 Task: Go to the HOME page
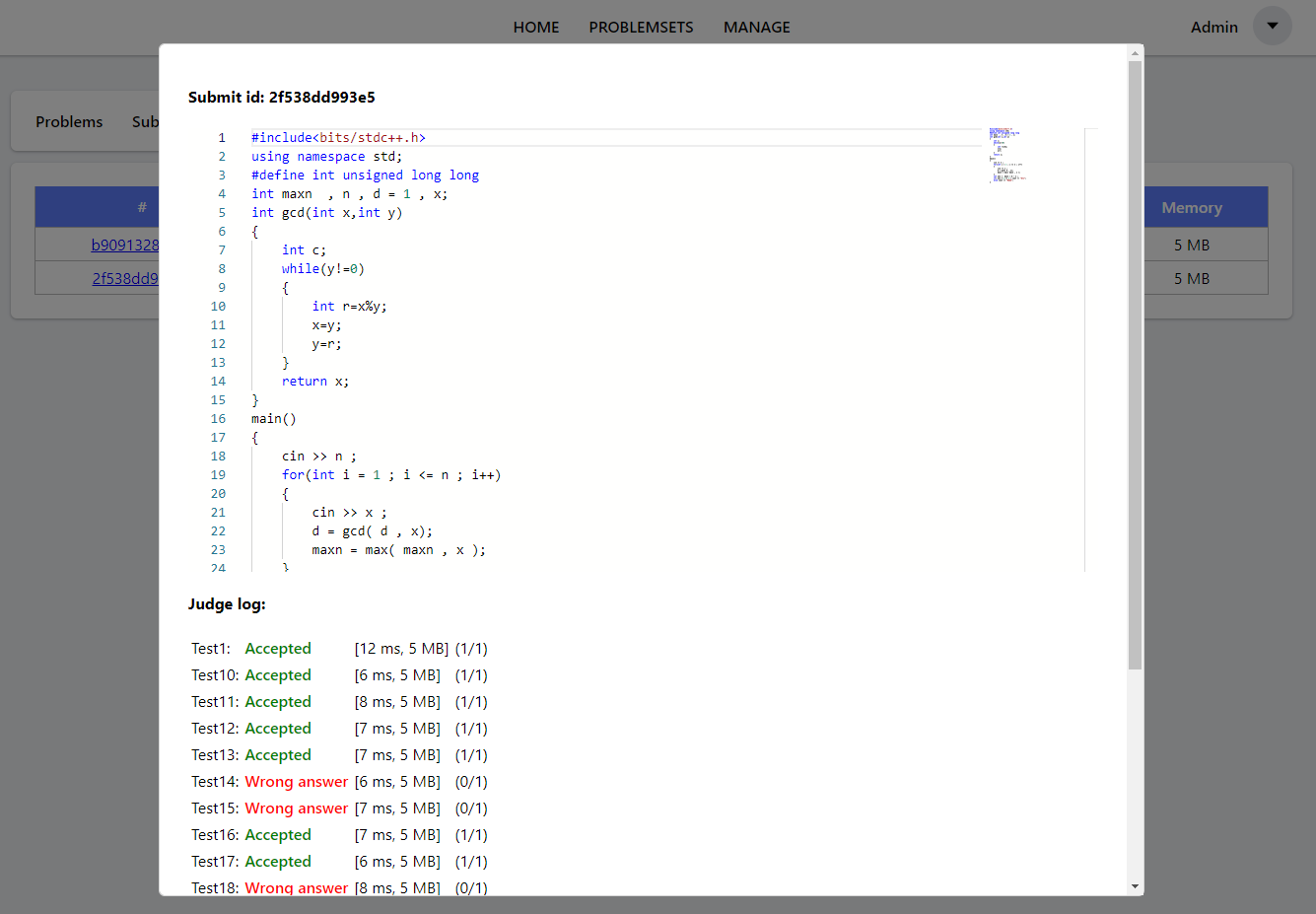(x=536, y=28)
